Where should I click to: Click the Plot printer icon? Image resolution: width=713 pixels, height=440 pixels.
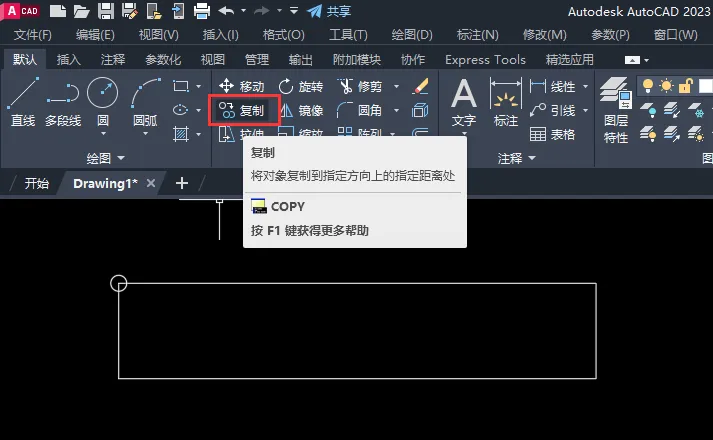(202, 11)
